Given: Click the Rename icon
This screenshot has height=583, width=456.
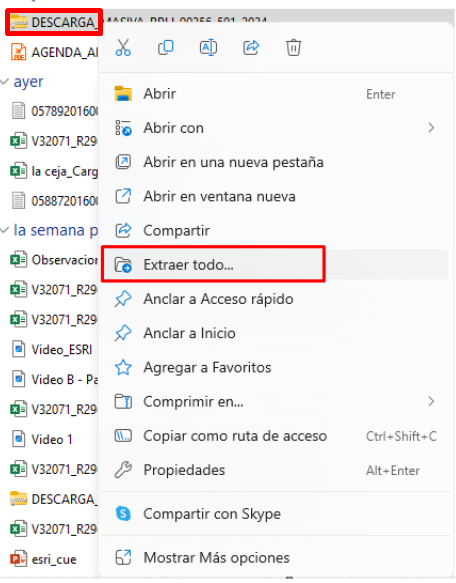Looking at the screenshot, I should (208, 48).
